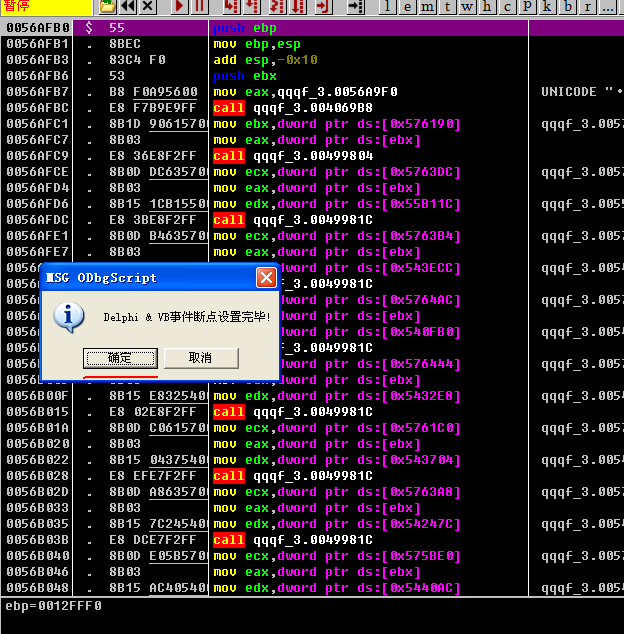Viewport: 624px width, 634px height.
Task: Click instruction referencing ds:[0x5440AC]
Action: coord(336,588)
